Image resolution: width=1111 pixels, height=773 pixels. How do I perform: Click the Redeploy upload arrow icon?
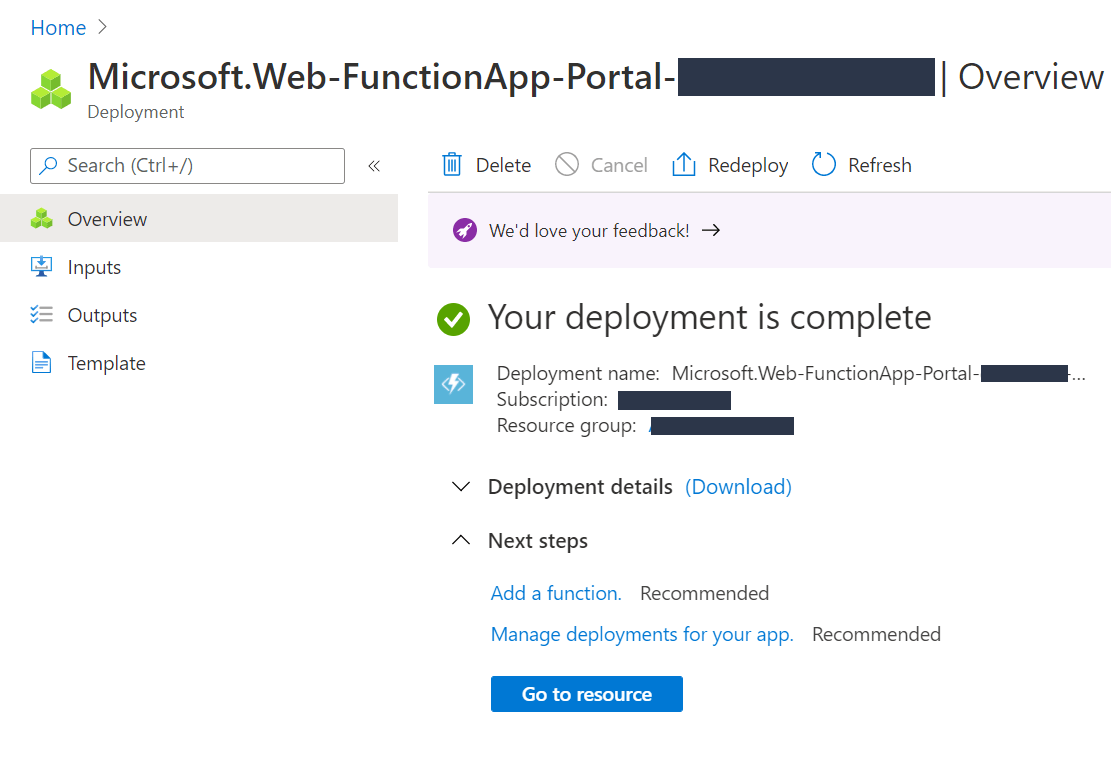pos(684,164)
